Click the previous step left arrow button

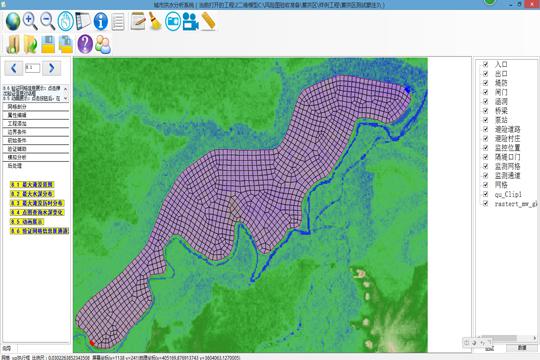tap(14, 68)
